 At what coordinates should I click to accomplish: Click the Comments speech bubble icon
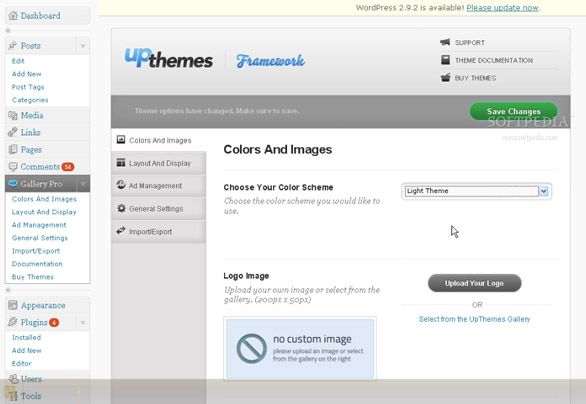point(13,167)
